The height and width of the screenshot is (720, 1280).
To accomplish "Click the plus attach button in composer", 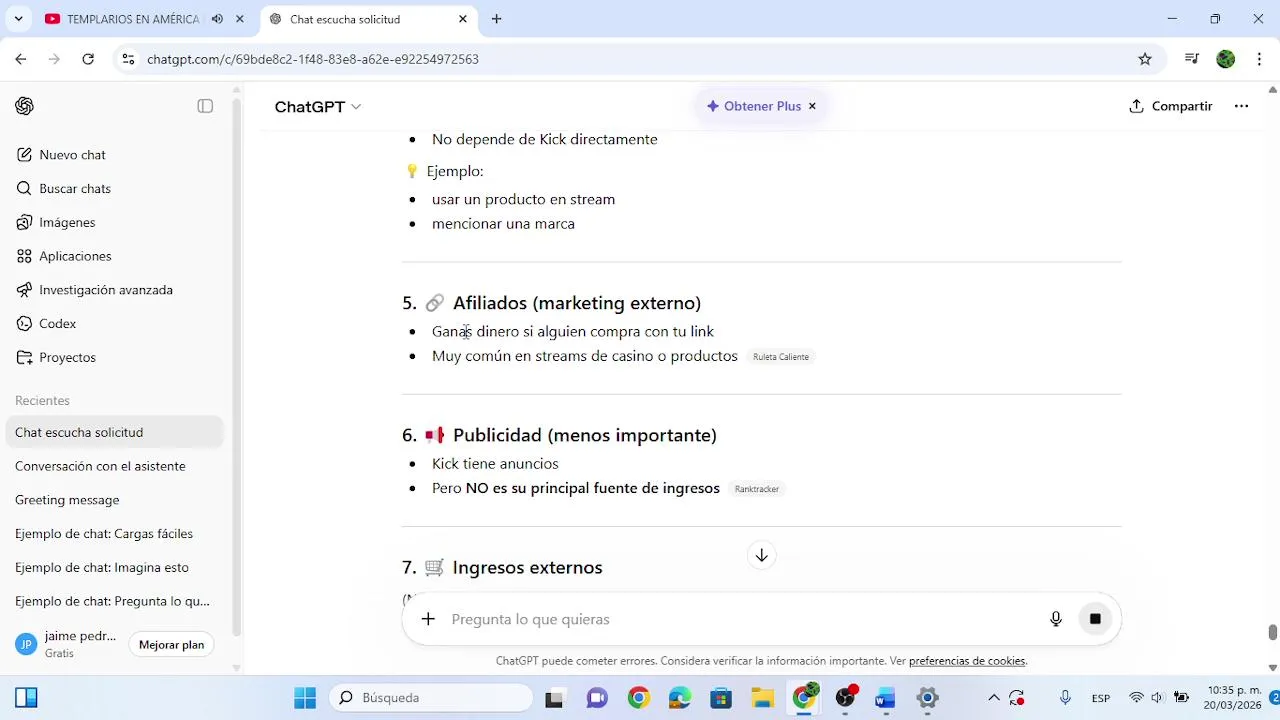I will click(428, 619).
